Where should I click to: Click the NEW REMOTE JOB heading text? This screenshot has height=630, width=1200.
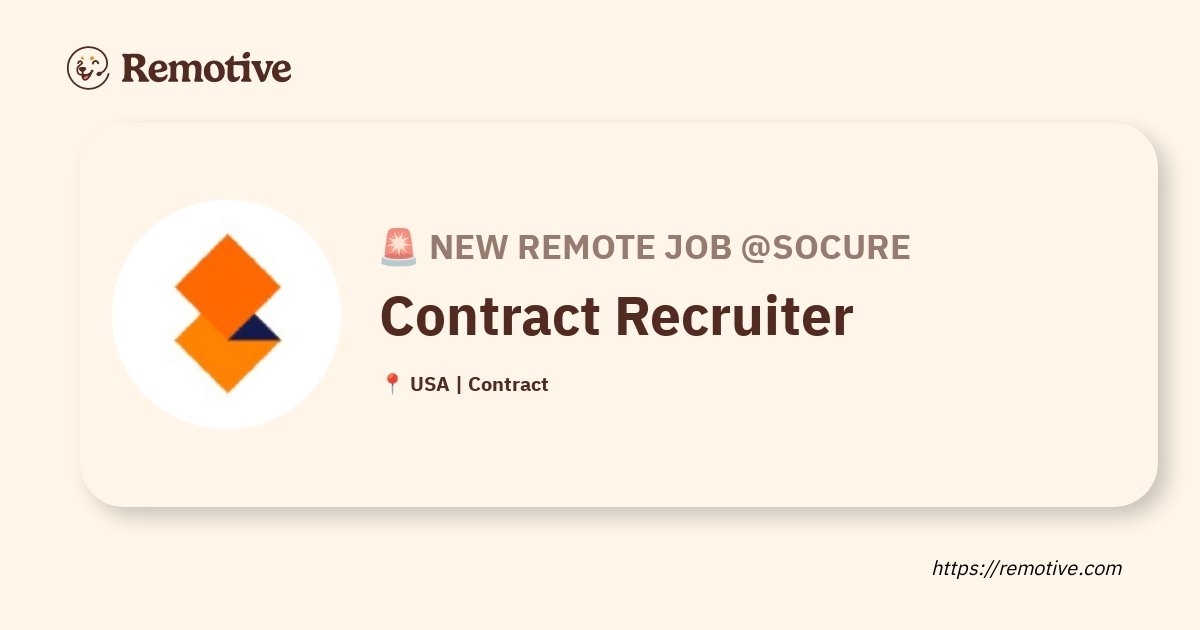[580, 247]
